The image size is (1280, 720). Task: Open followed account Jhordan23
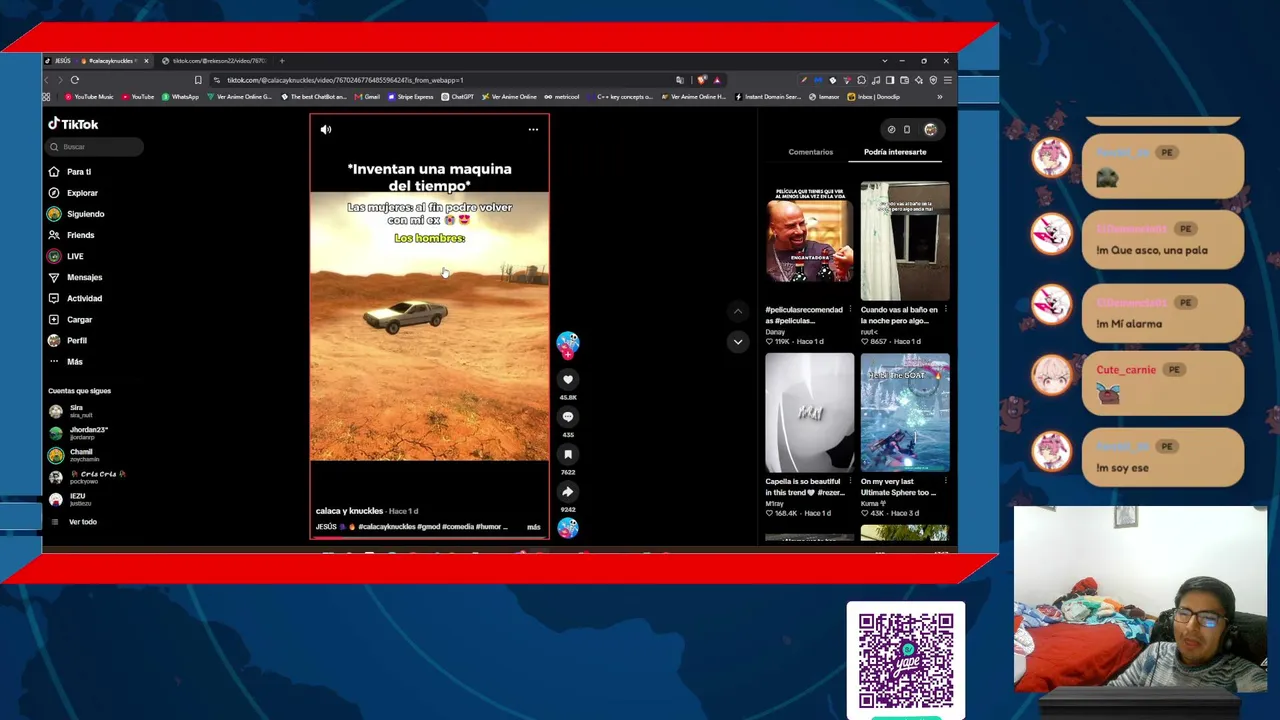tap(78, 433)
